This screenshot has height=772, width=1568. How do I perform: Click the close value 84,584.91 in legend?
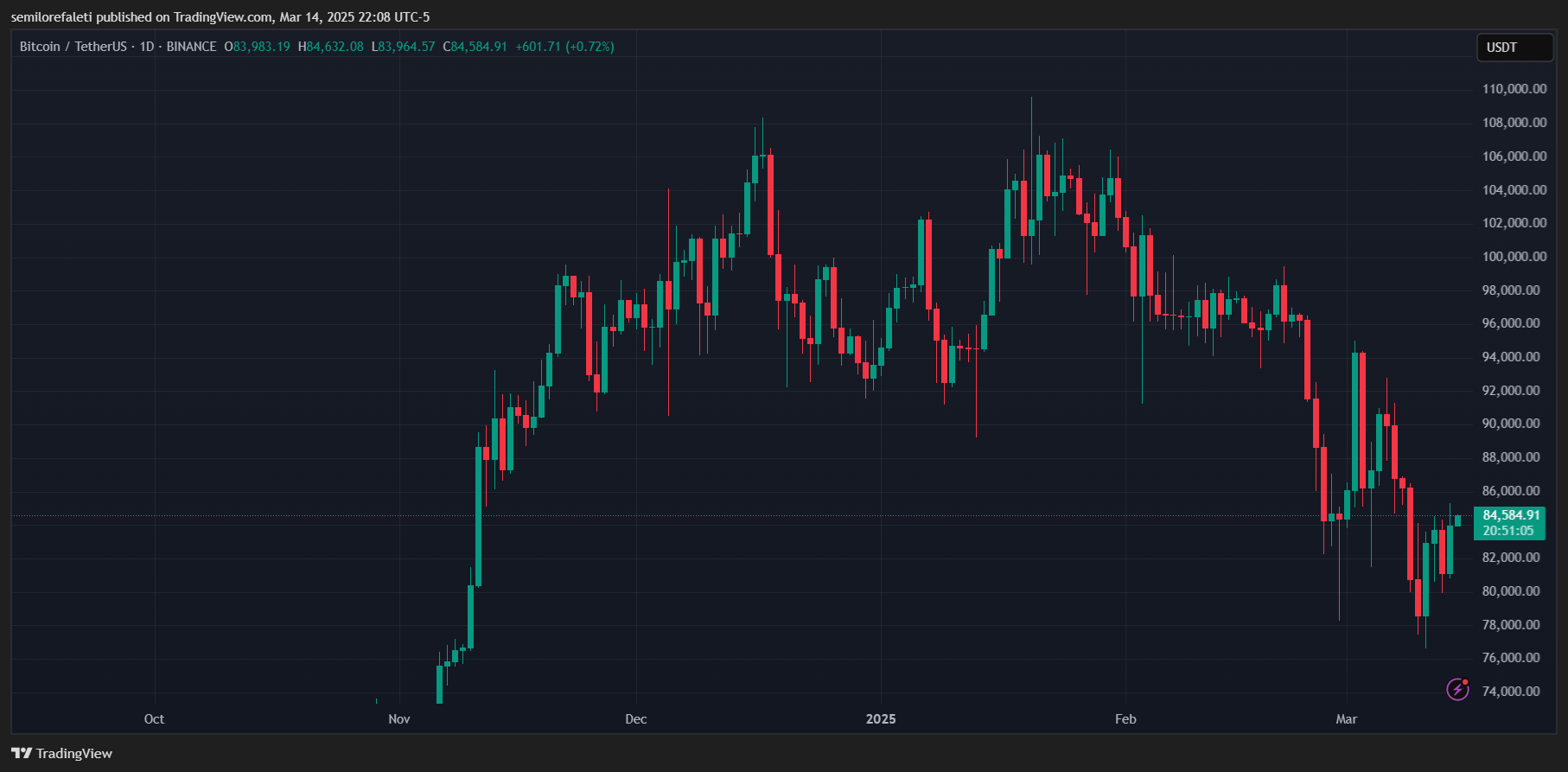(479, 47)
